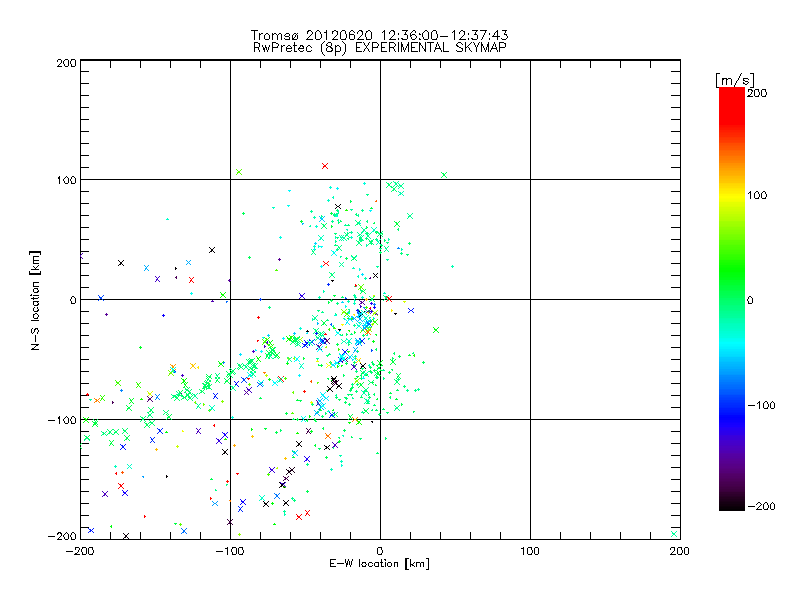Image resolution: width=800 pixels, height=600 pixels.
Task: Click the green X marker at bottom-right plot corner
Action: (674, 534)
